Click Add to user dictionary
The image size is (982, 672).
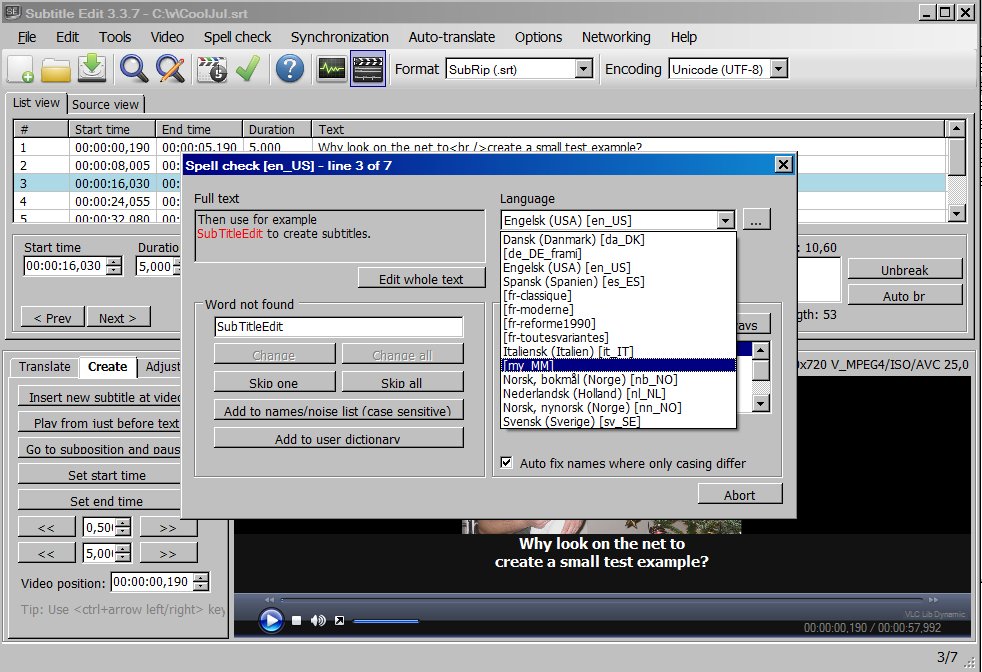point(338,439)
